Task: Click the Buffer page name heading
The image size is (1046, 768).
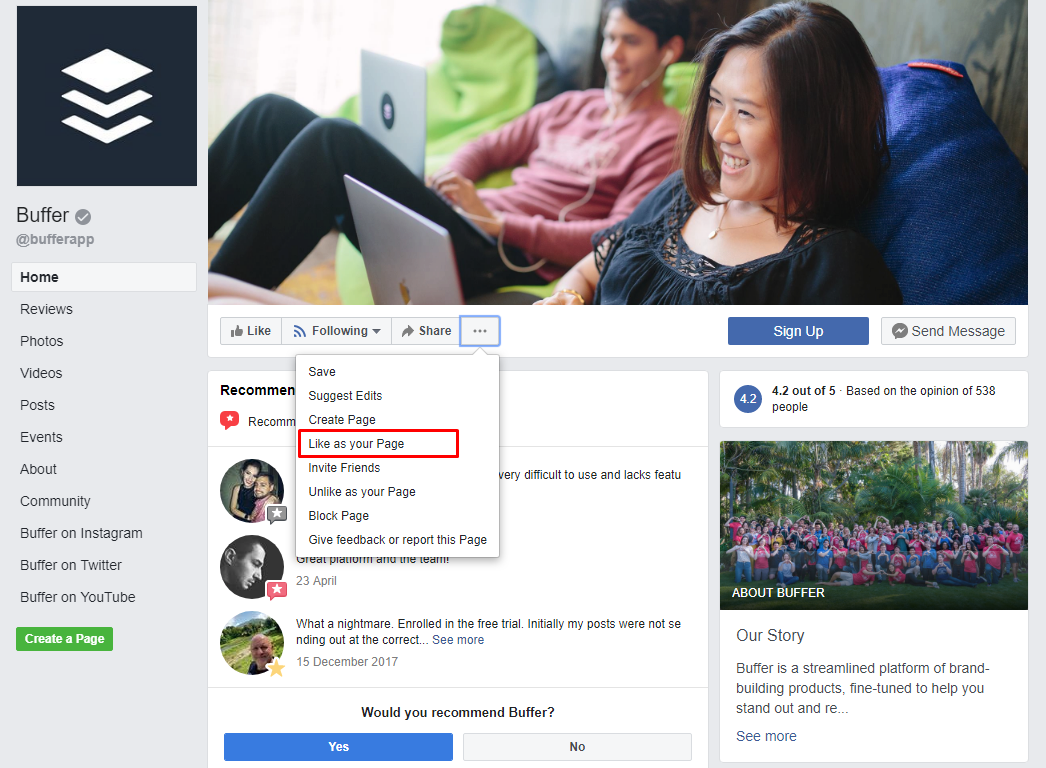Action: pyautogui.click(x=42, y=215)
